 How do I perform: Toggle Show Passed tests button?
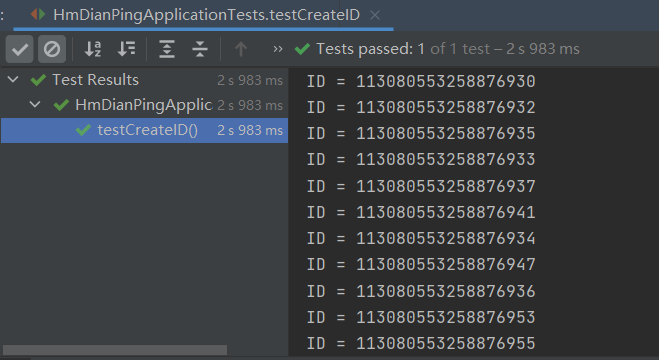click(19, 49)
